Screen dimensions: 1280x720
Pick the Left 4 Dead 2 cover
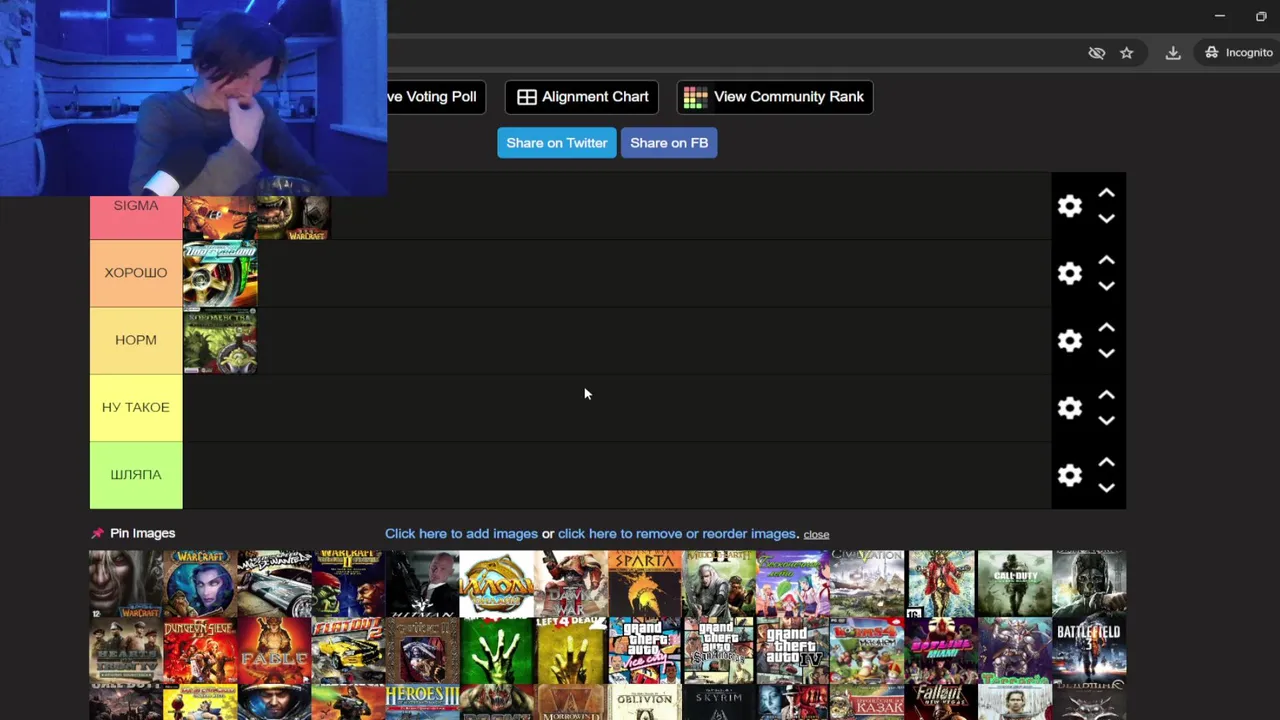pos(571,651)
